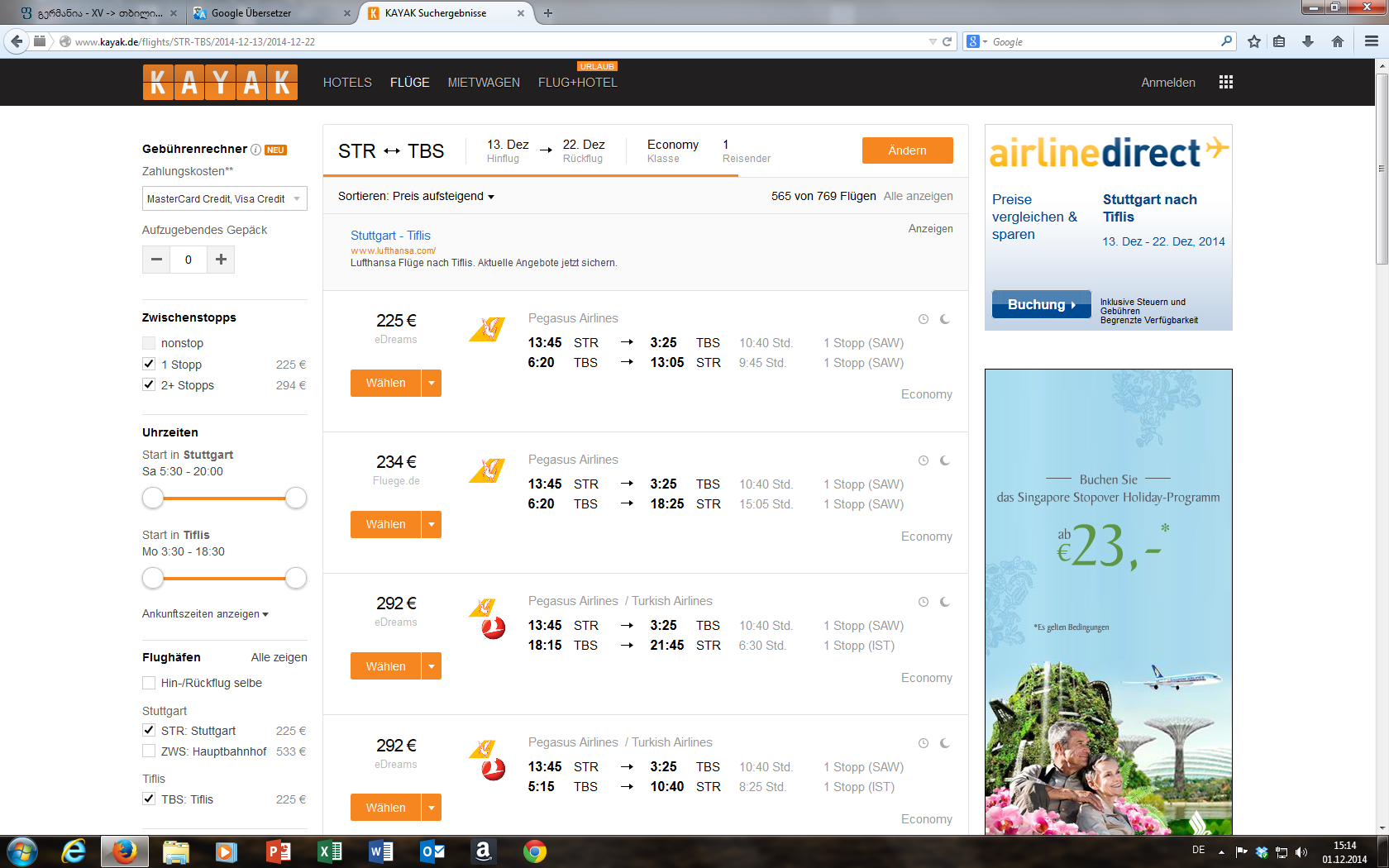Open the address bar history dropdown
The height and width of the screenshot is (868, 1389).
[933, 41]
